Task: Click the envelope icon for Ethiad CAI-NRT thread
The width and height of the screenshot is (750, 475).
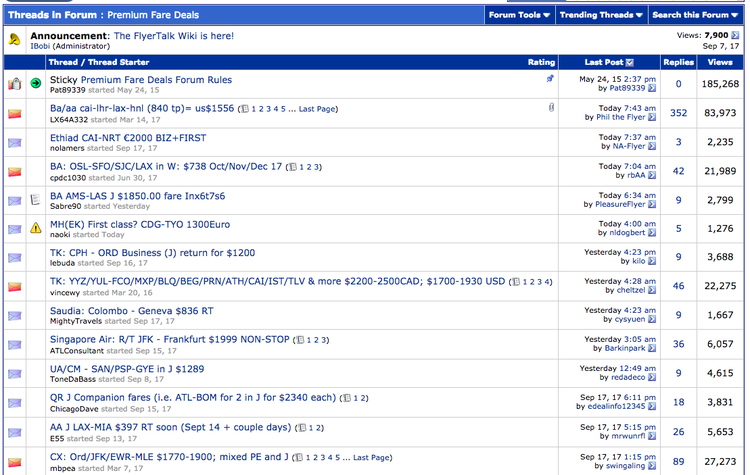Action: click(15, 143)
